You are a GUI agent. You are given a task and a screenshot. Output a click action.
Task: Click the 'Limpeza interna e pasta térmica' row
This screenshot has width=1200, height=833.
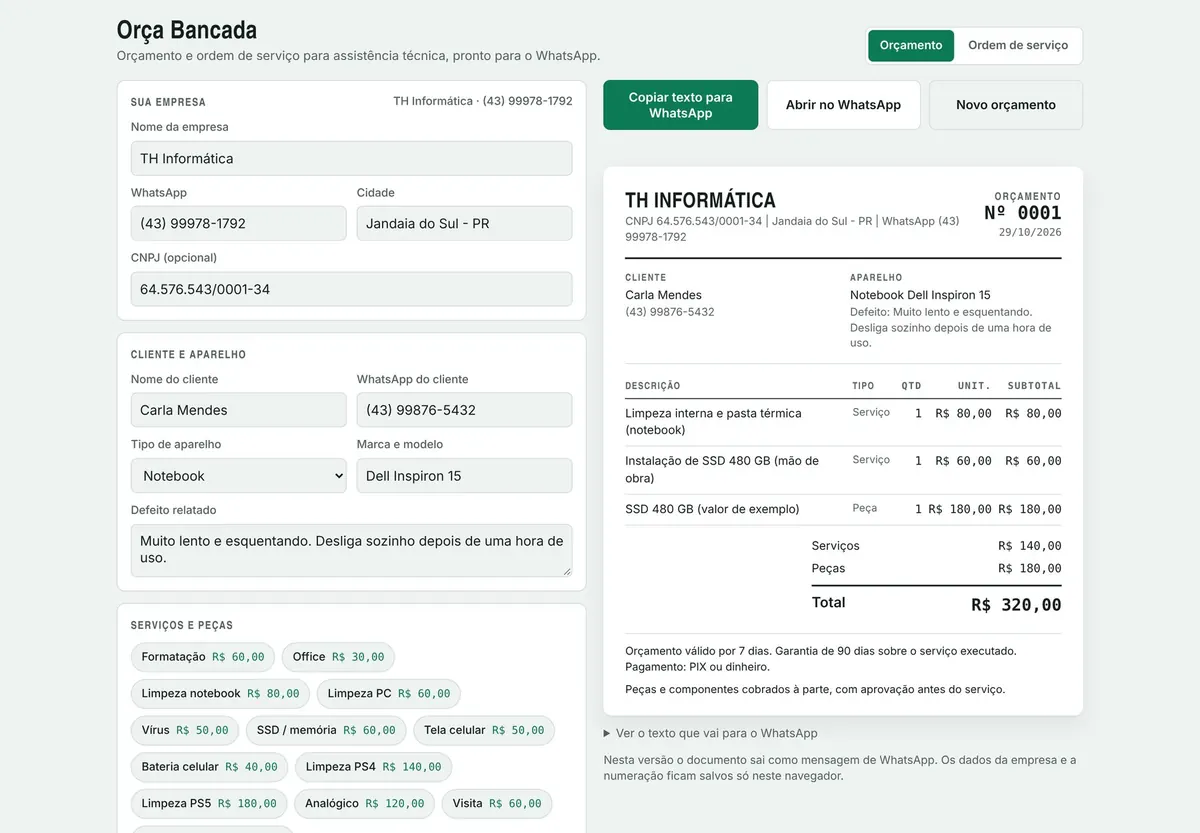pyautogui.click(x=843, y=421)
